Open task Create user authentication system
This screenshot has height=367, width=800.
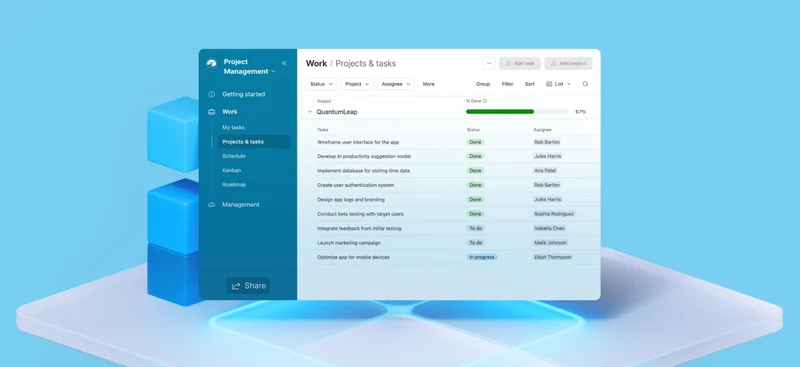[356, 185]
